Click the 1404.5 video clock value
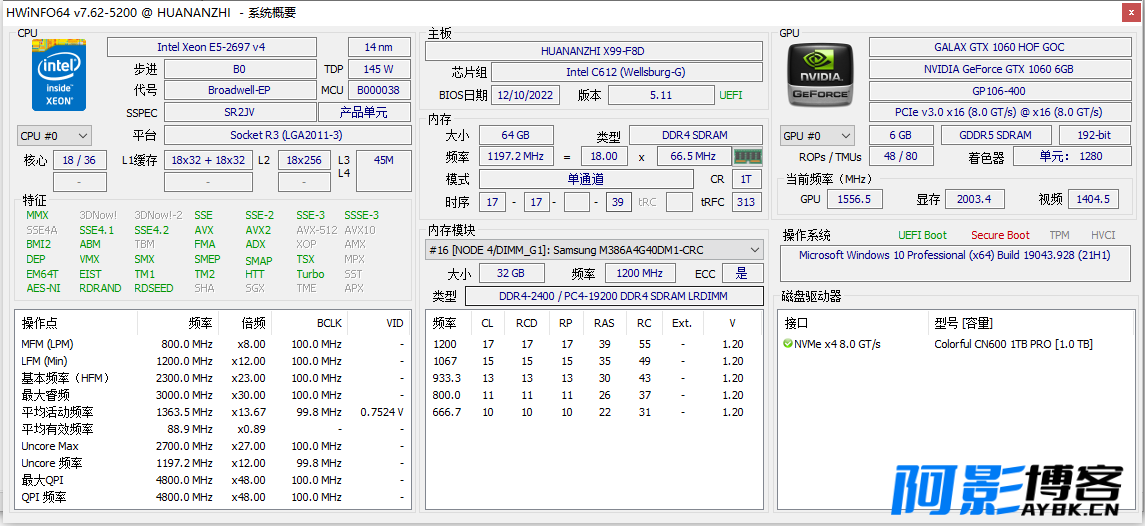This screenshot has height=526, width=1145. pyautogui.click(x=1093, y=199)
